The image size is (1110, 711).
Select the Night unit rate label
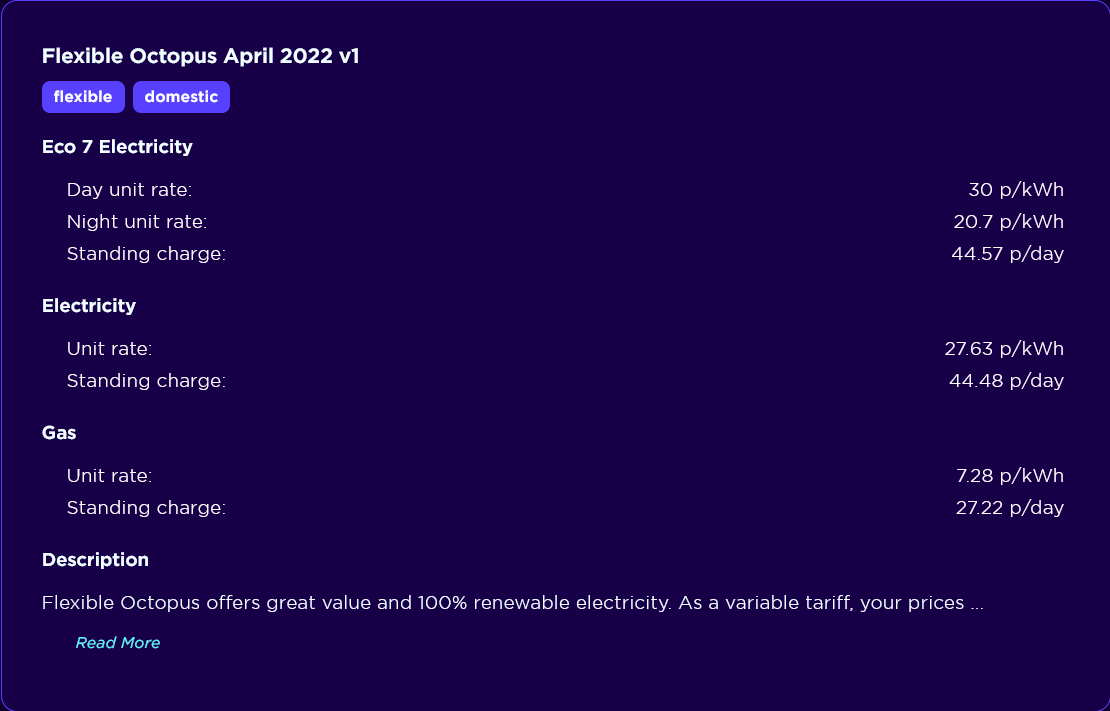[x=137, y=222]
